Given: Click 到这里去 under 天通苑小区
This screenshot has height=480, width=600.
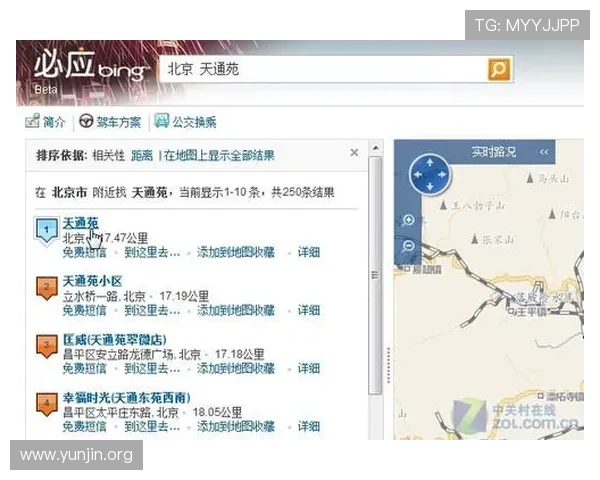Looking at the screenshot, I should pyautogui.click(x=152, y=310).
